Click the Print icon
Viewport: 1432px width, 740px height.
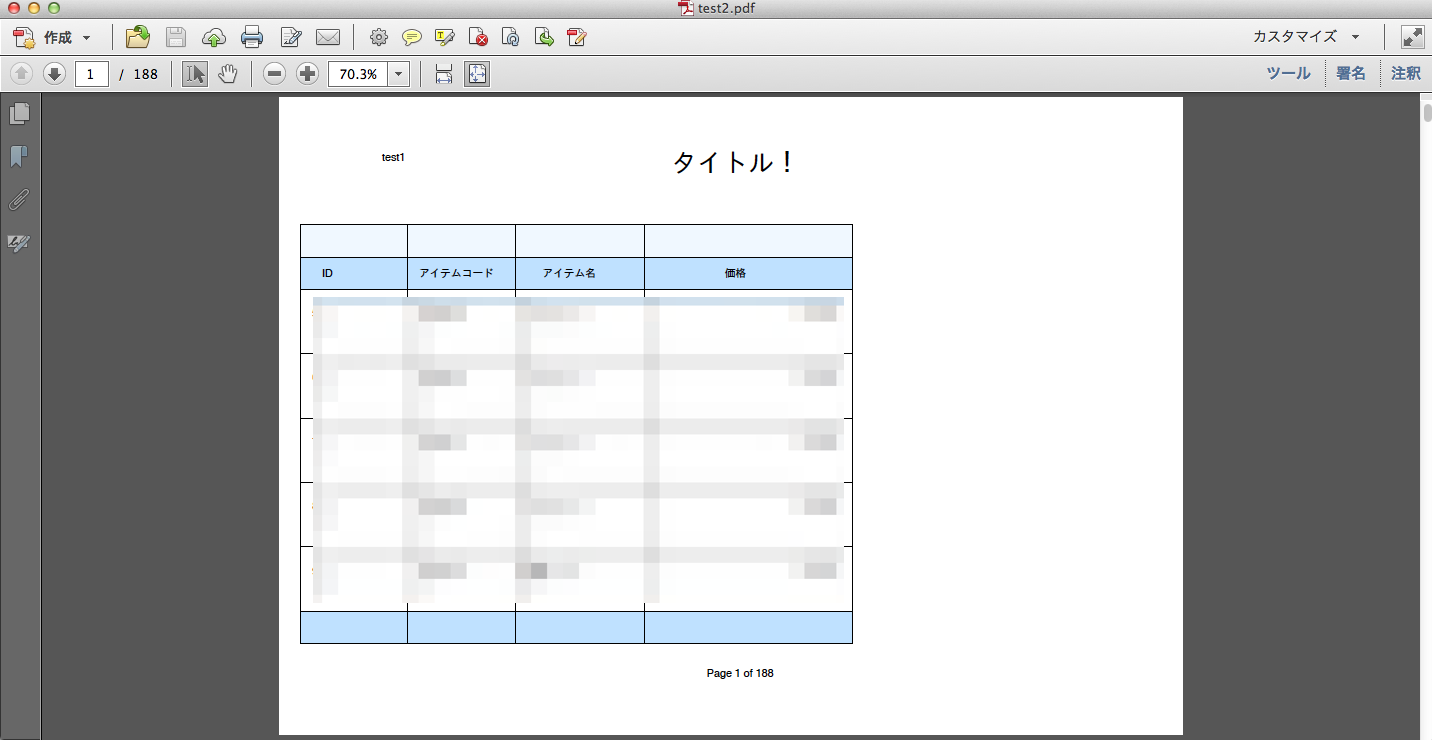pyautogui.click(x=252, y=38)
